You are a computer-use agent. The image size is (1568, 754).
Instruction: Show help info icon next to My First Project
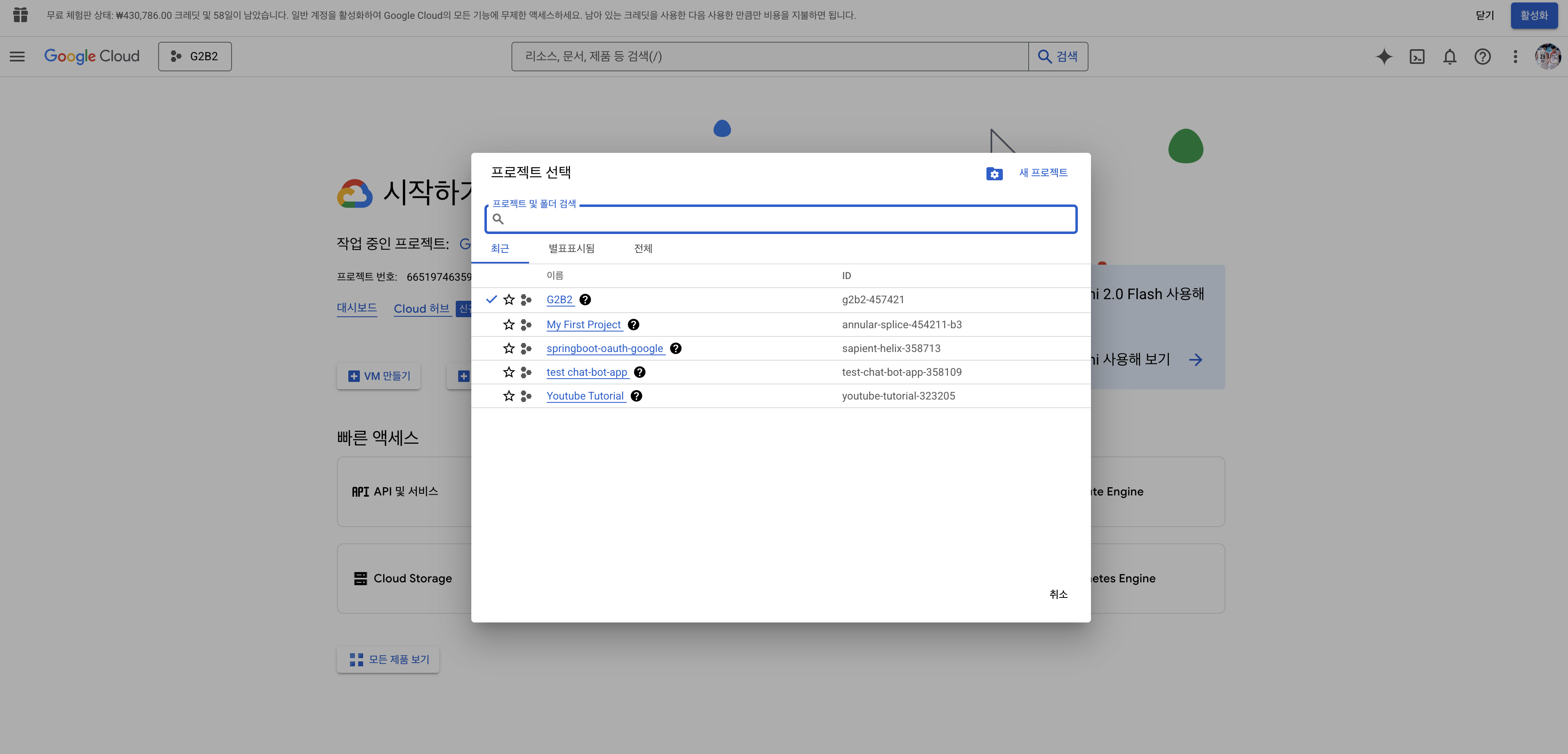point(633,325)
